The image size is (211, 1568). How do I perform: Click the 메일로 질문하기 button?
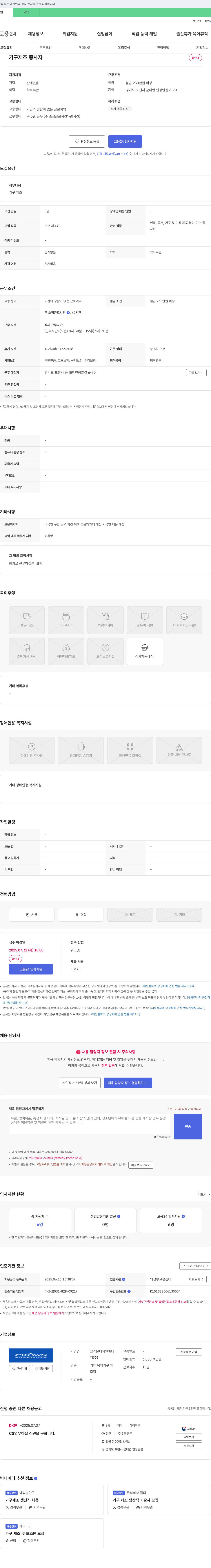coord(141,1165)
